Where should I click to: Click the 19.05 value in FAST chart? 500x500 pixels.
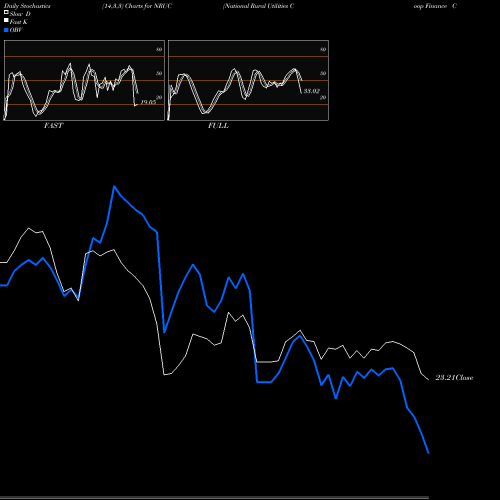pos(148,102)
